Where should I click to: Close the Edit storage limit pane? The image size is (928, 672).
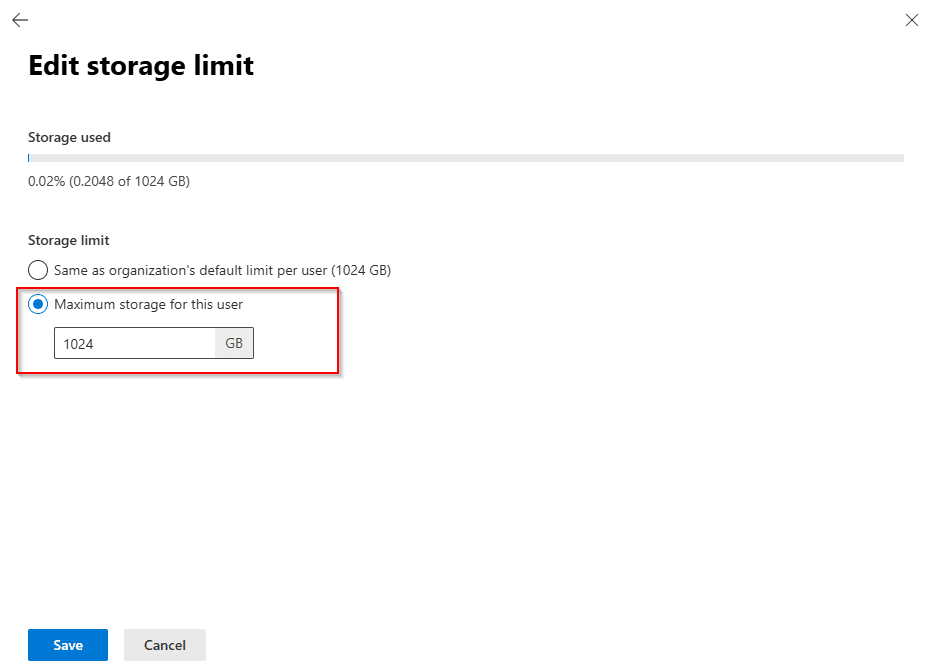click(x=911, y=20)
